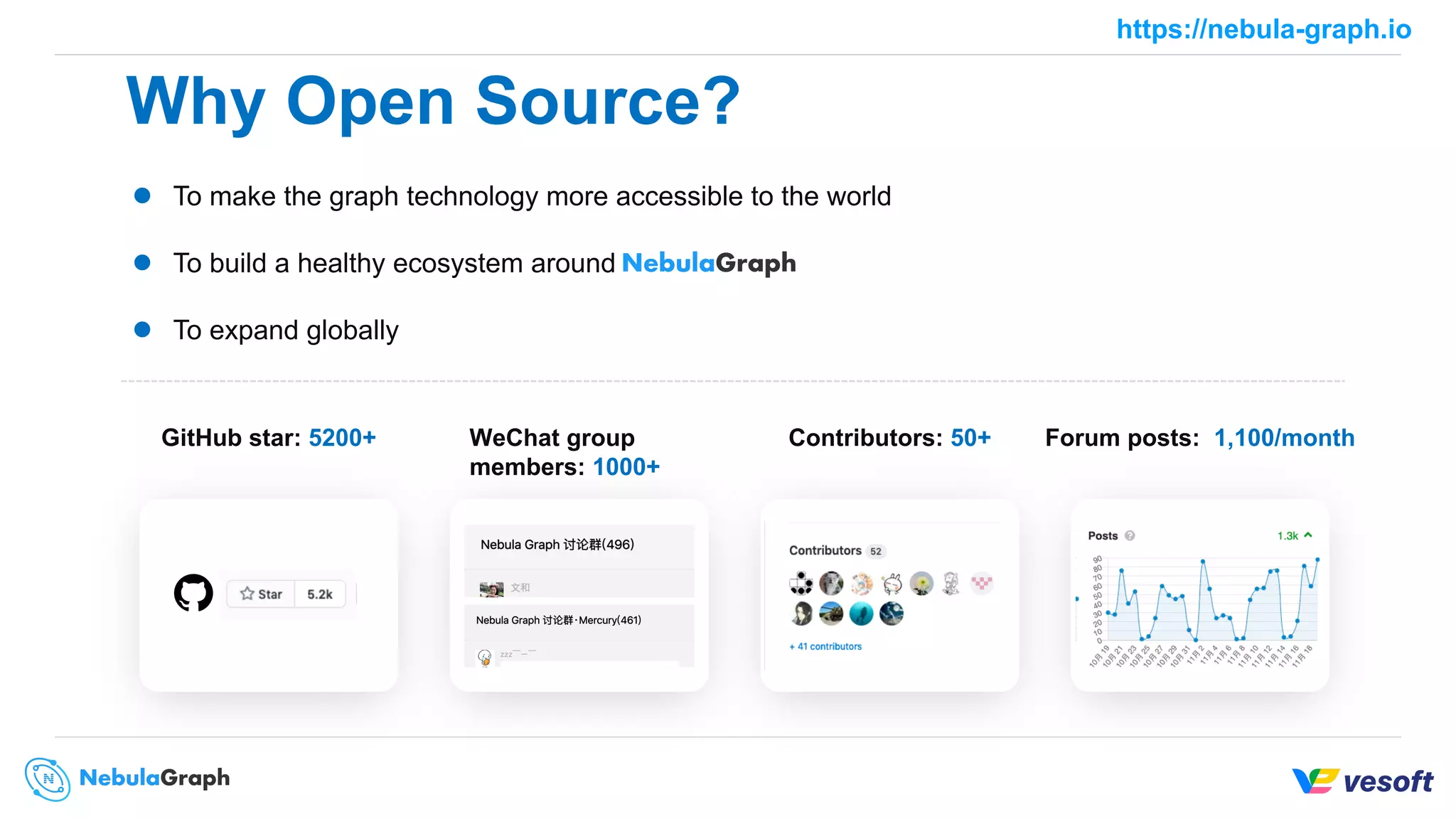Click the rabbit cartoon contributor avatar

click(892, 584)
